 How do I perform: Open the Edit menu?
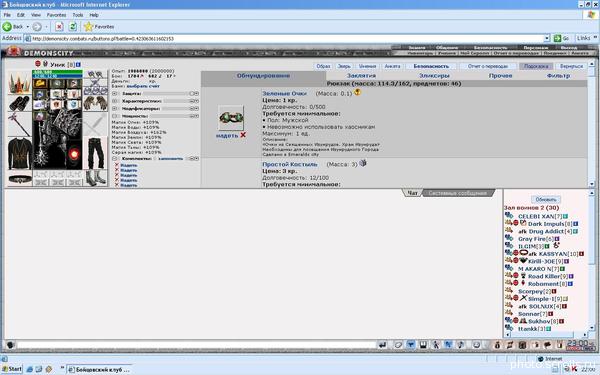pyautogui.click(x=21, y=15)
